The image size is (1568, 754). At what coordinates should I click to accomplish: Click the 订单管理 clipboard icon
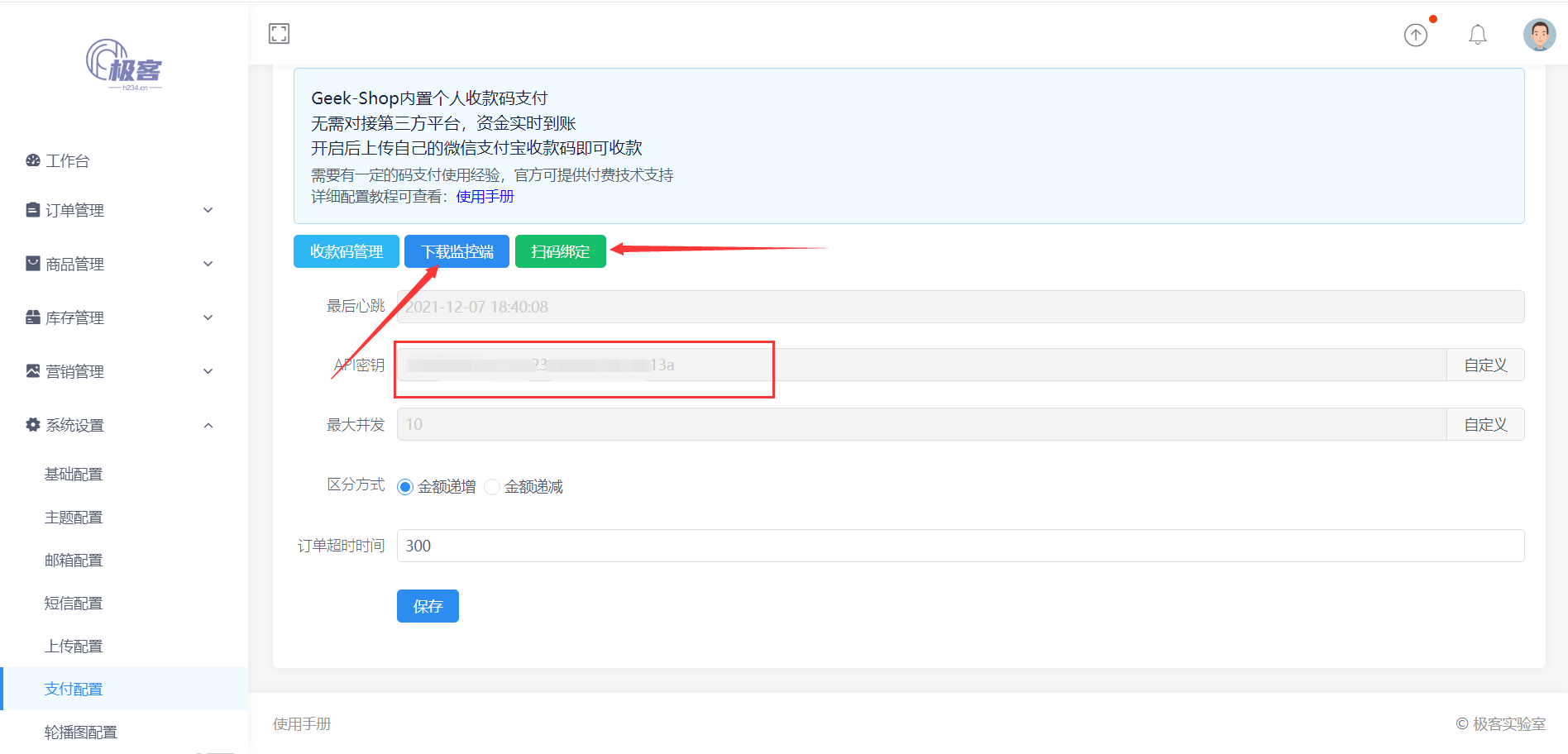coord(33,210)
